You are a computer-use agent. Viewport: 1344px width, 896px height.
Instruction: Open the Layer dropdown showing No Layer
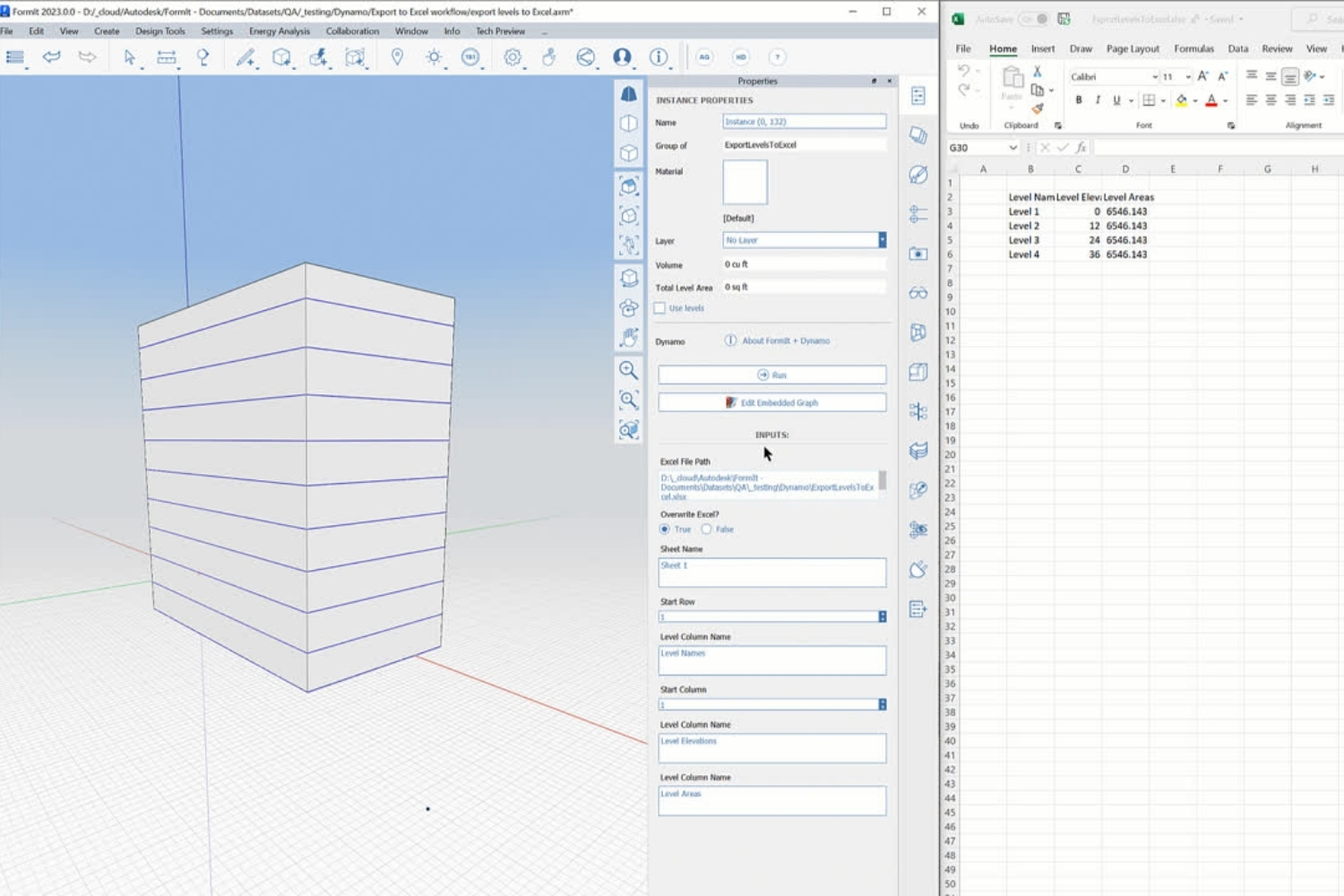pyautogui.click(x=805, y=240)
